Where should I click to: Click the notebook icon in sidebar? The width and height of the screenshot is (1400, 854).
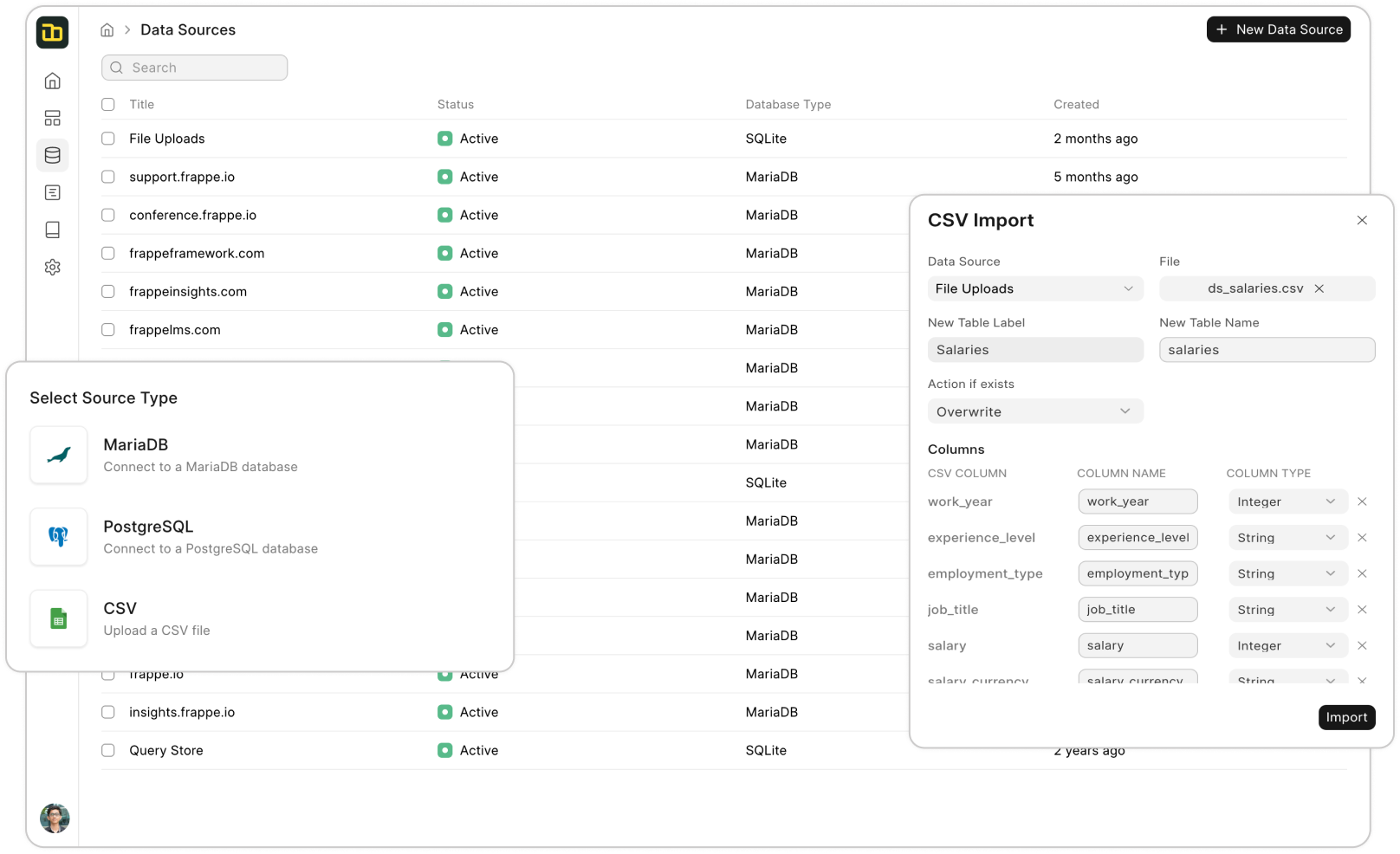point(53,230)
